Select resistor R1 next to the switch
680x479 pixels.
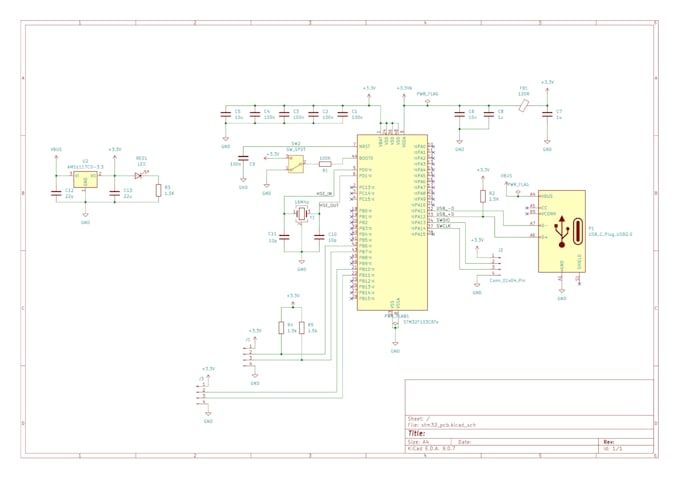[325, 164]
